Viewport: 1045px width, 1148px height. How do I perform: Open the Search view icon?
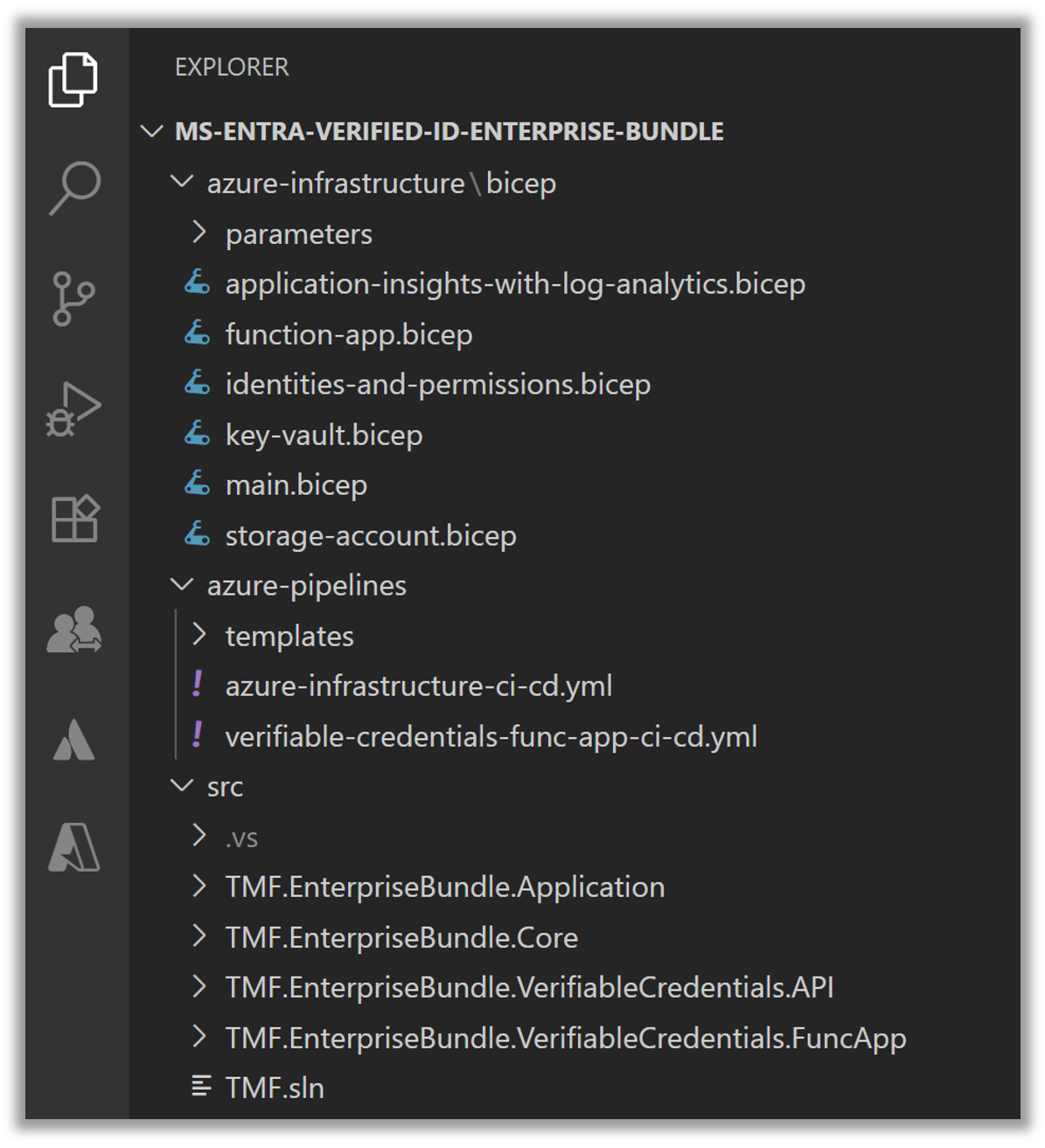[75, 187]
